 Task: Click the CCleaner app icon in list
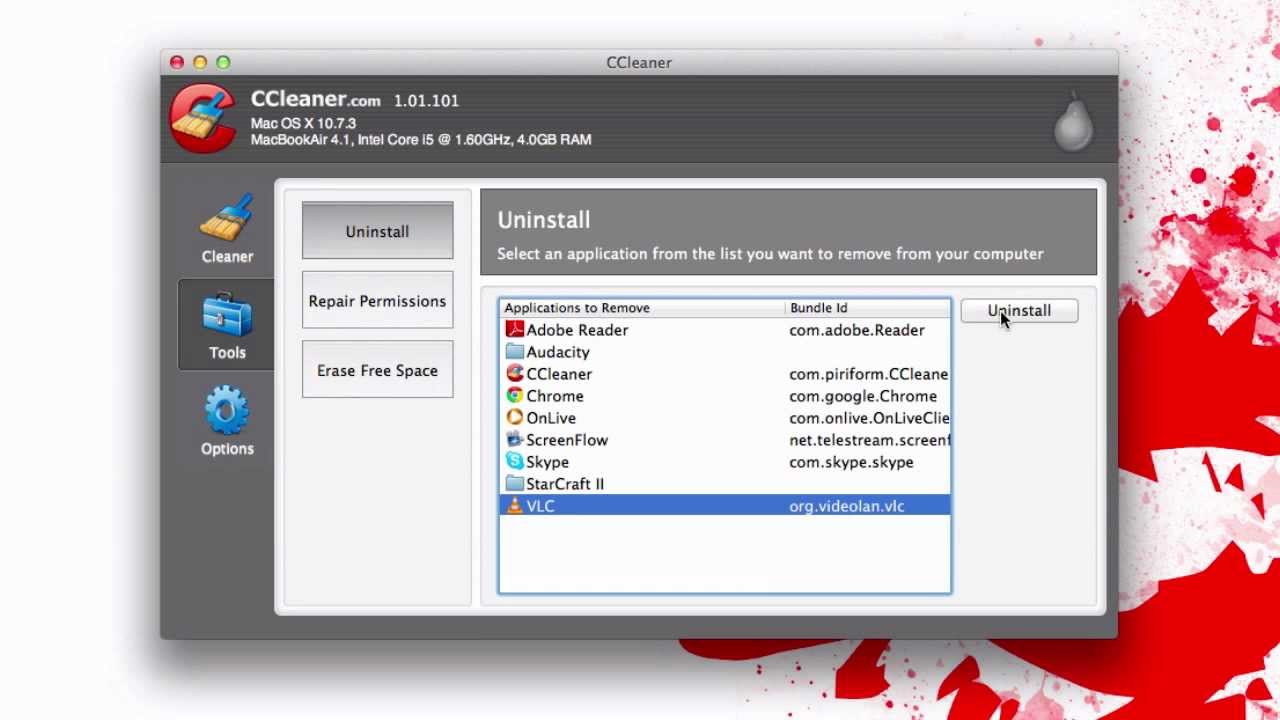pos(514,373)
